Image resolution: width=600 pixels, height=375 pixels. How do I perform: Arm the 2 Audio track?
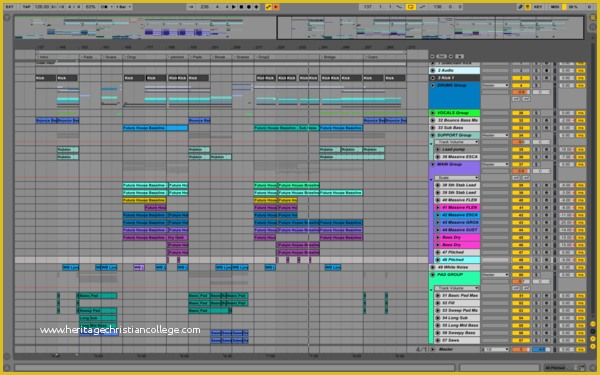point(546,70)
